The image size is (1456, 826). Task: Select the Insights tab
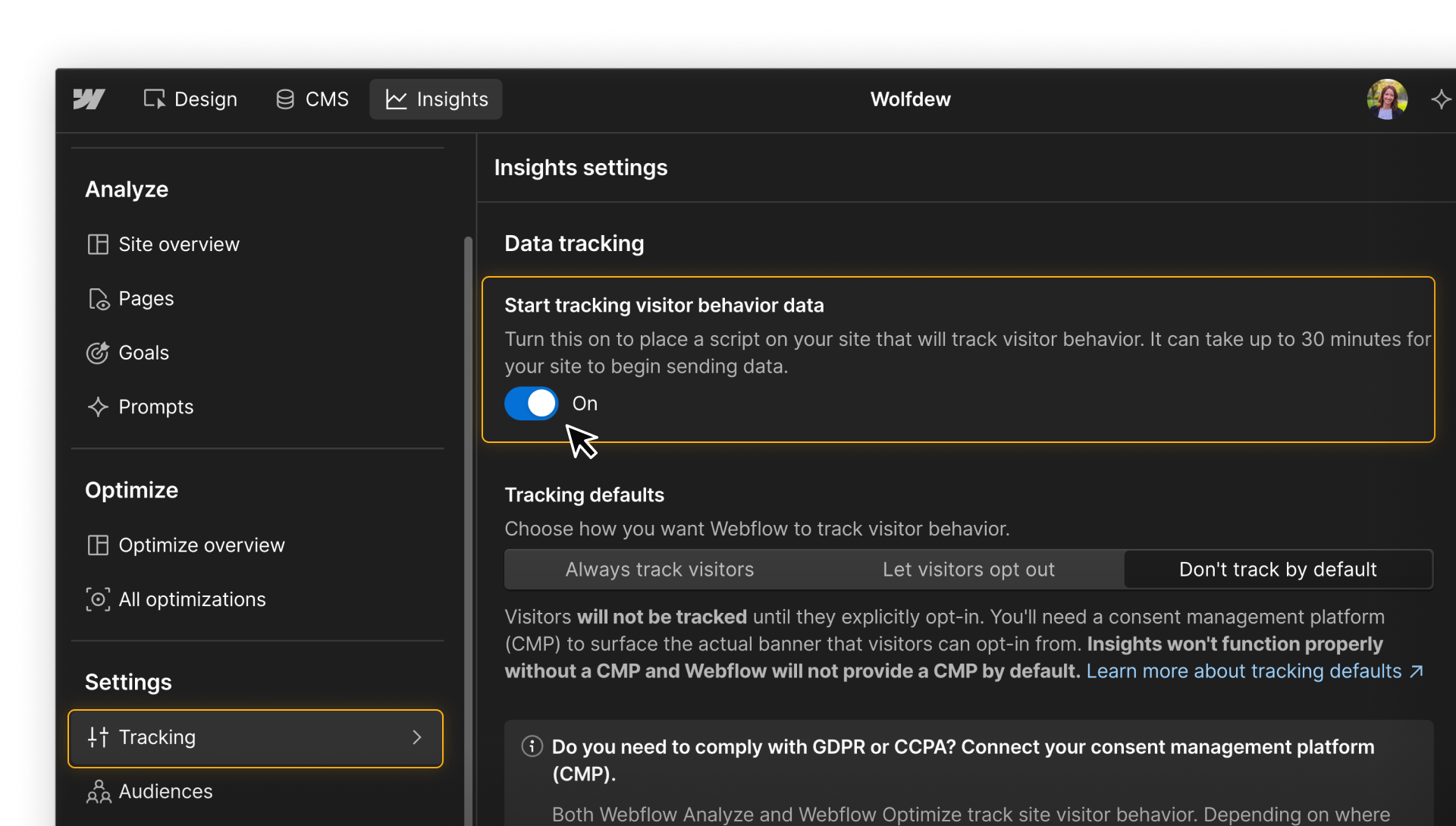coord(436,99)
